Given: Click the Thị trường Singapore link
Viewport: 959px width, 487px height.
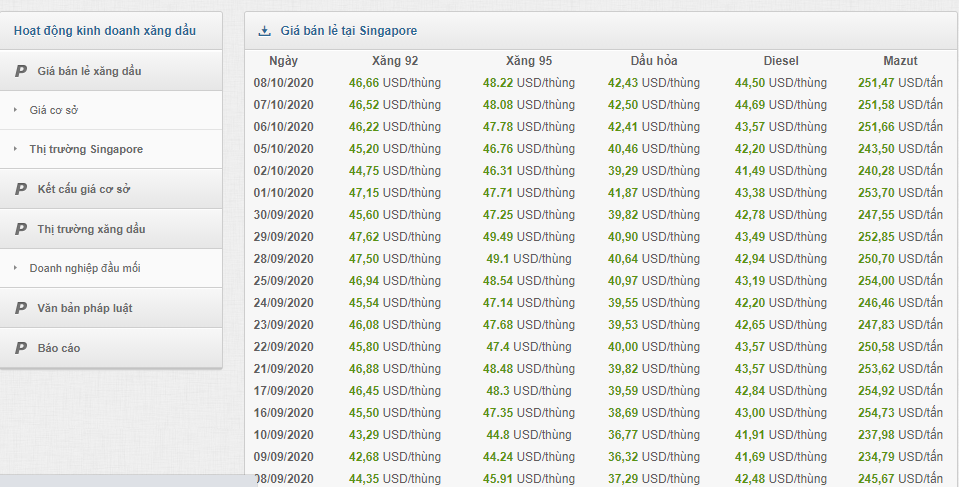Looking at the screenshot, I should (86, 149).
